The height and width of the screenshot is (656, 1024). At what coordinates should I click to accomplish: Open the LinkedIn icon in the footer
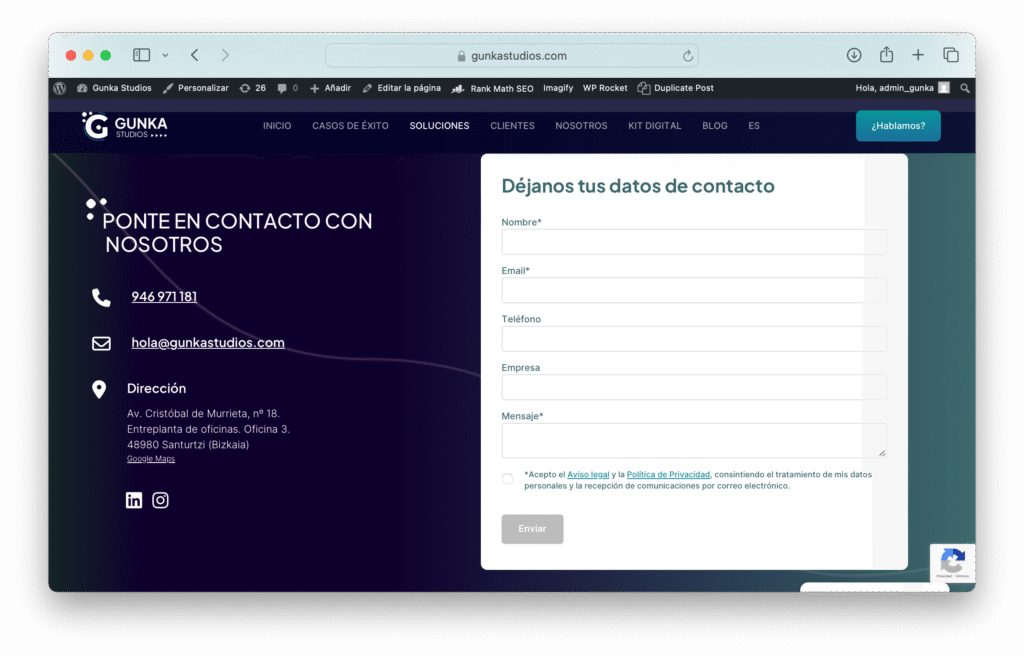[133, 500]
